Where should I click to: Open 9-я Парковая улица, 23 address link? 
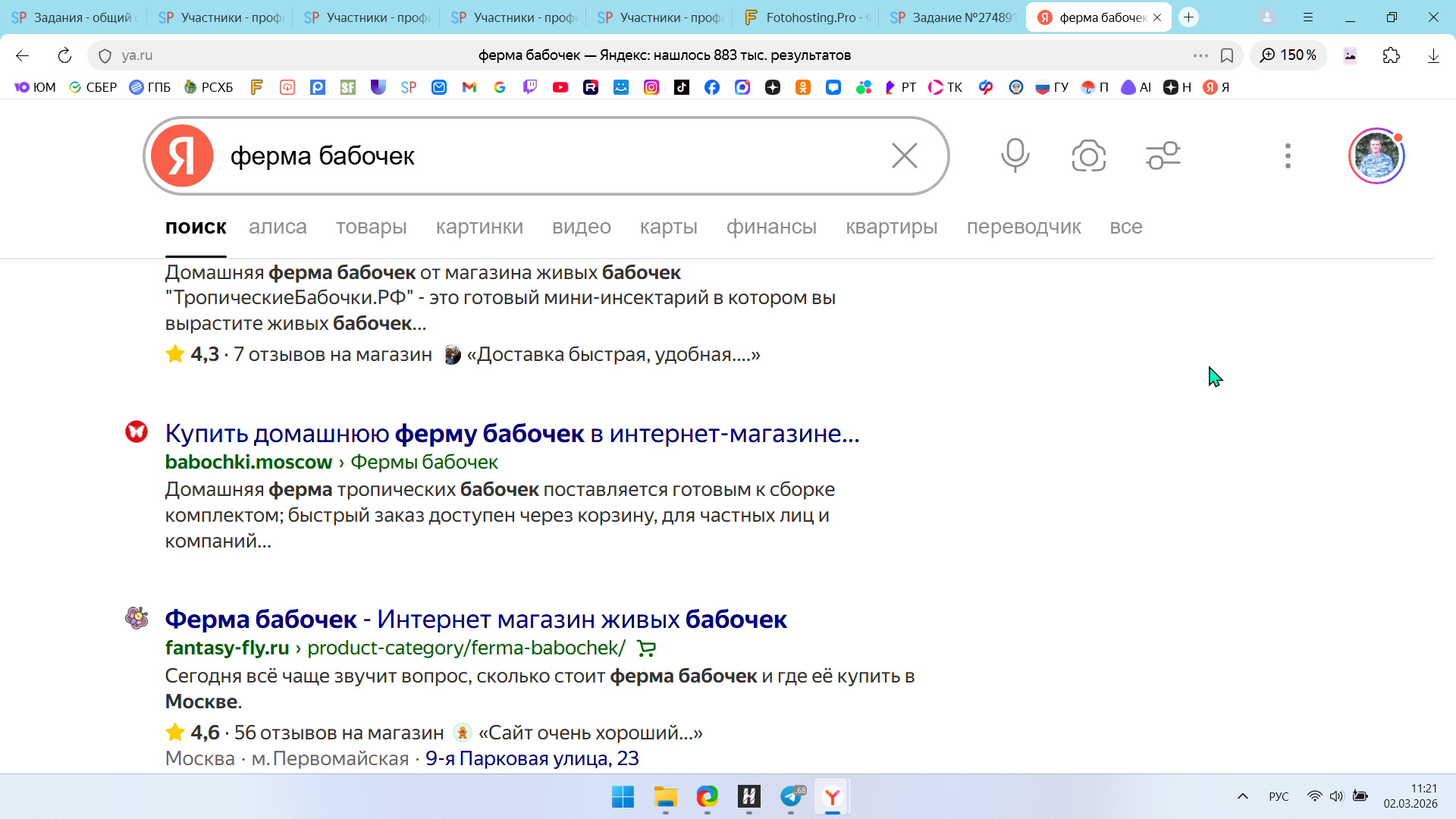532,758
